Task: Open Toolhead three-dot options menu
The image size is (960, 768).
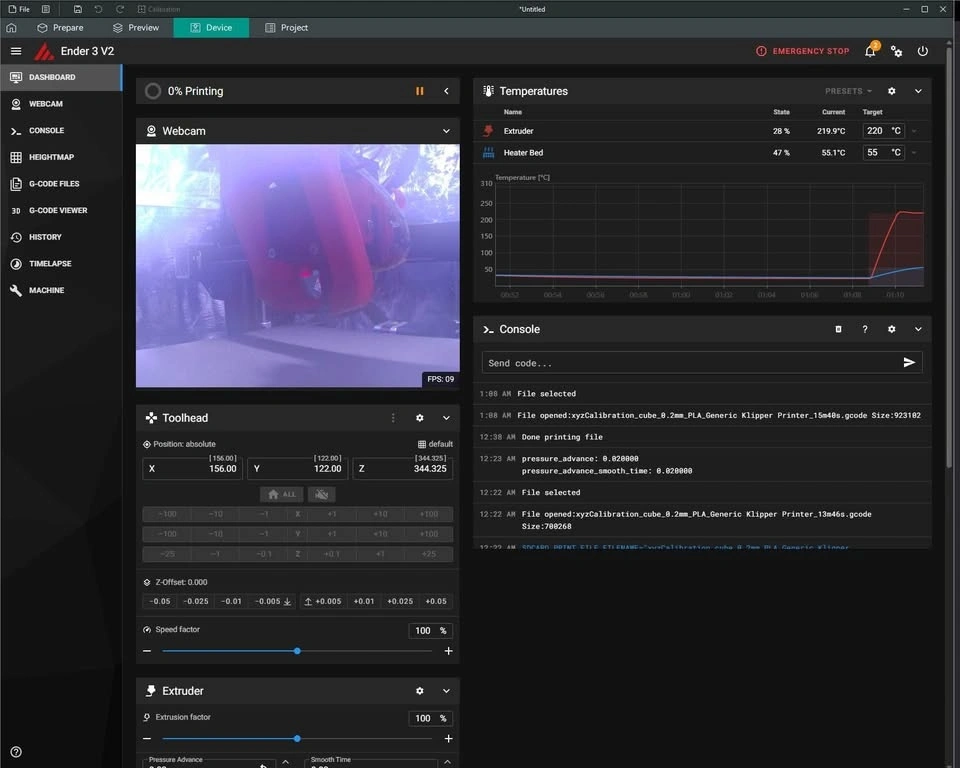Action: click(x=393, y=418)
